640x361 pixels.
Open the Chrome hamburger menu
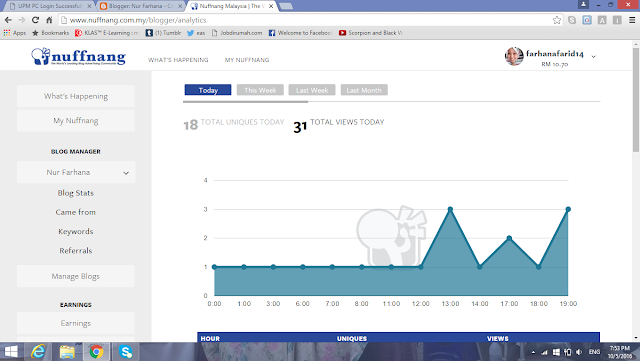click(632, 20)
